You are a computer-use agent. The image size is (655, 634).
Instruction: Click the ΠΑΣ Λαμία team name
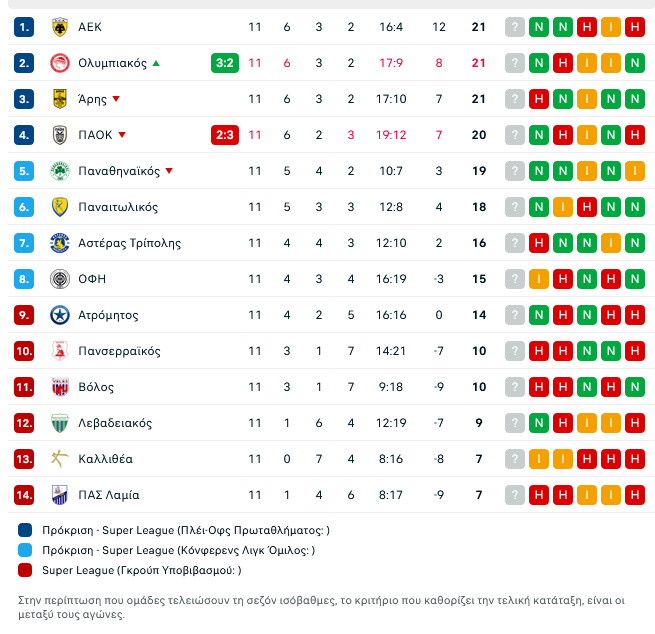[109, 495]
